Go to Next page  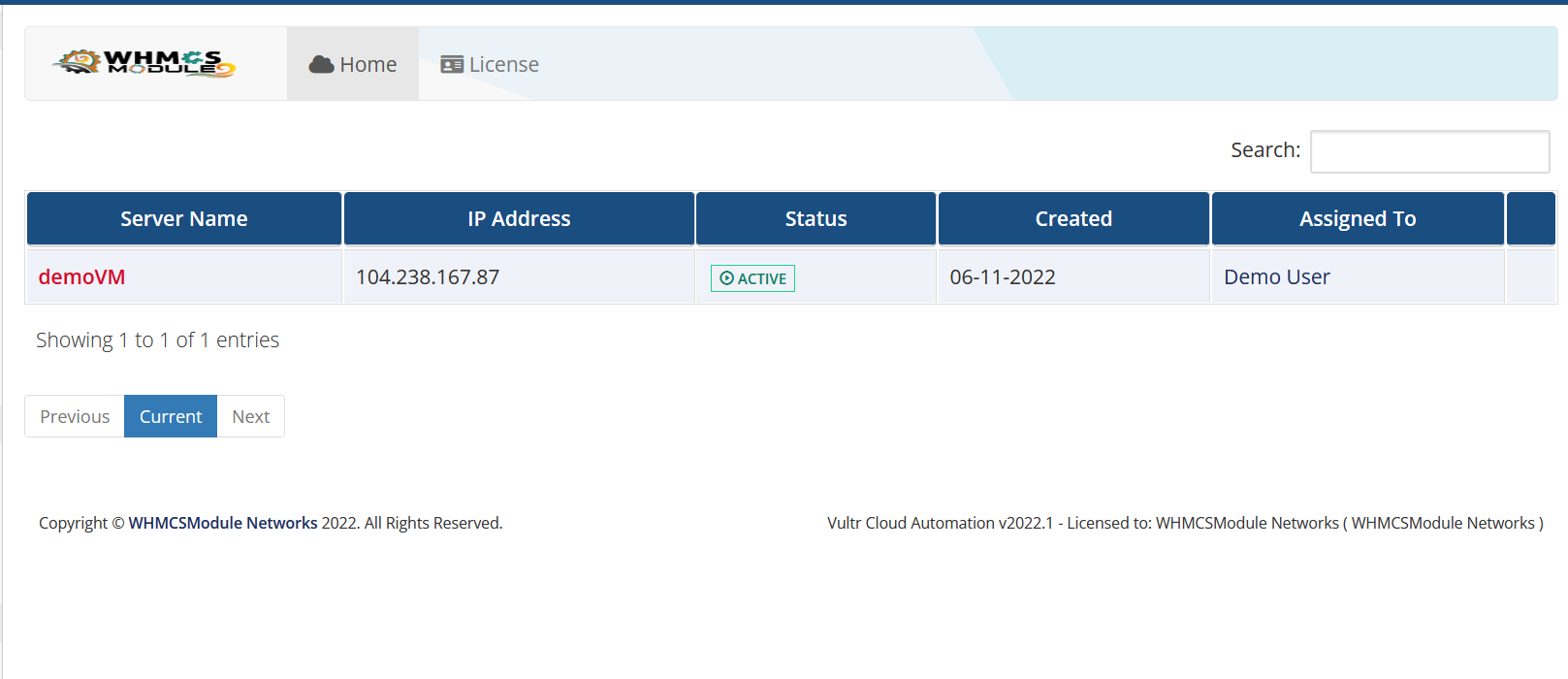pyautogui.click(x=251, y=416)
